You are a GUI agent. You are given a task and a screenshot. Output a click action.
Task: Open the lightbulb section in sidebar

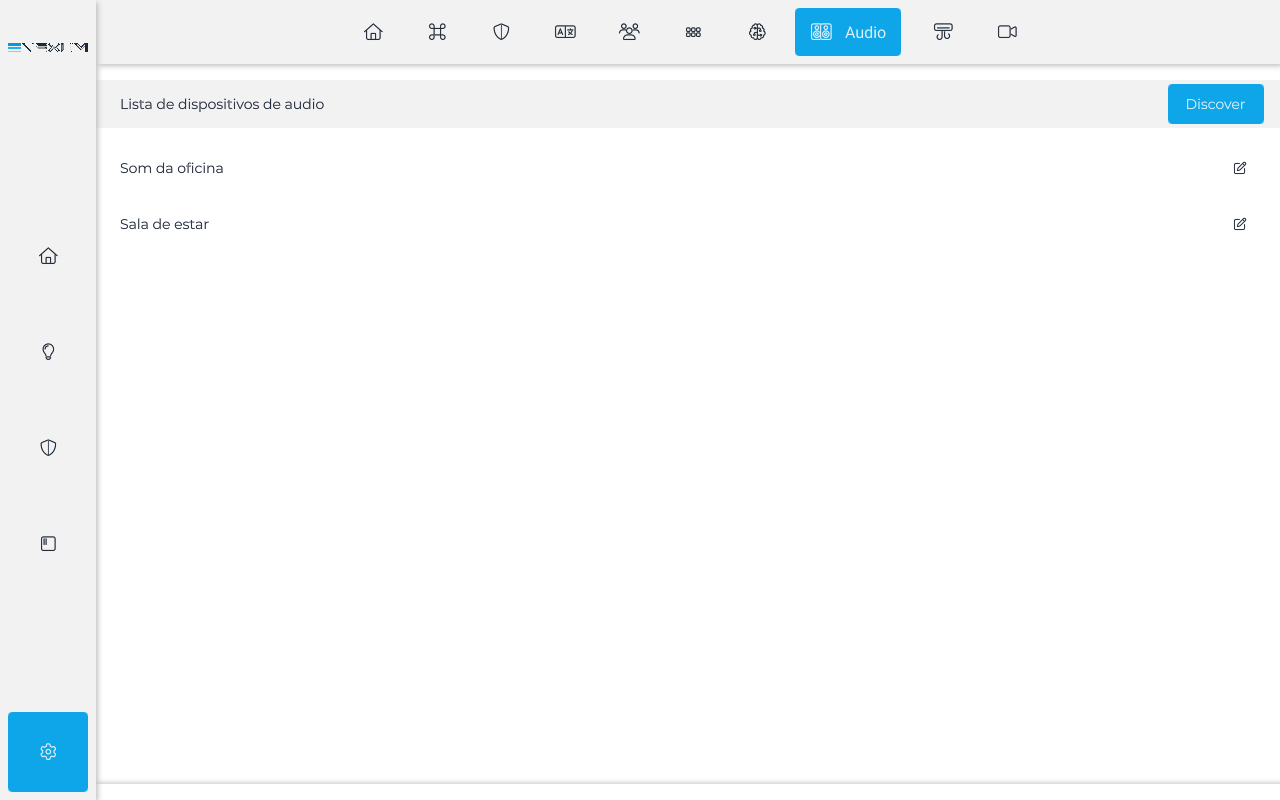pyautogui.click(x=48, y=352)
